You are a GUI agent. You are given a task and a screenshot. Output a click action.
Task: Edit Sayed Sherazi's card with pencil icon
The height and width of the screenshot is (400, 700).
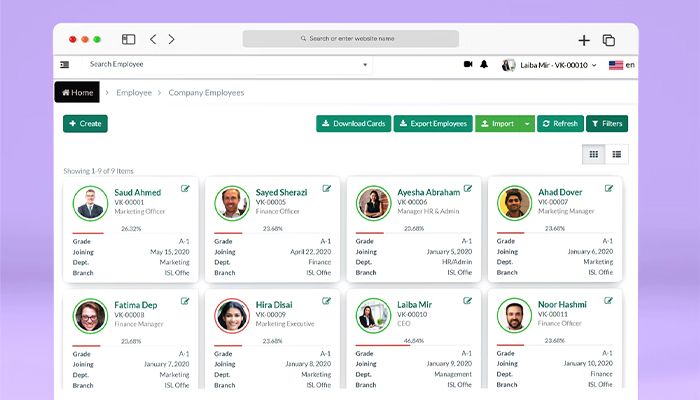pyautogui.click(x=326, y=189)
